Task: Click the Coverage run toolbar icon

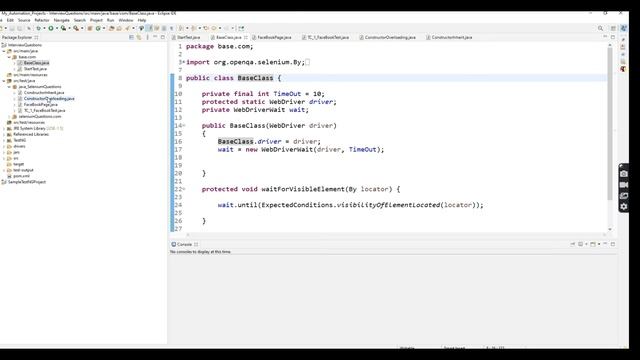Action: pos(64,28)
